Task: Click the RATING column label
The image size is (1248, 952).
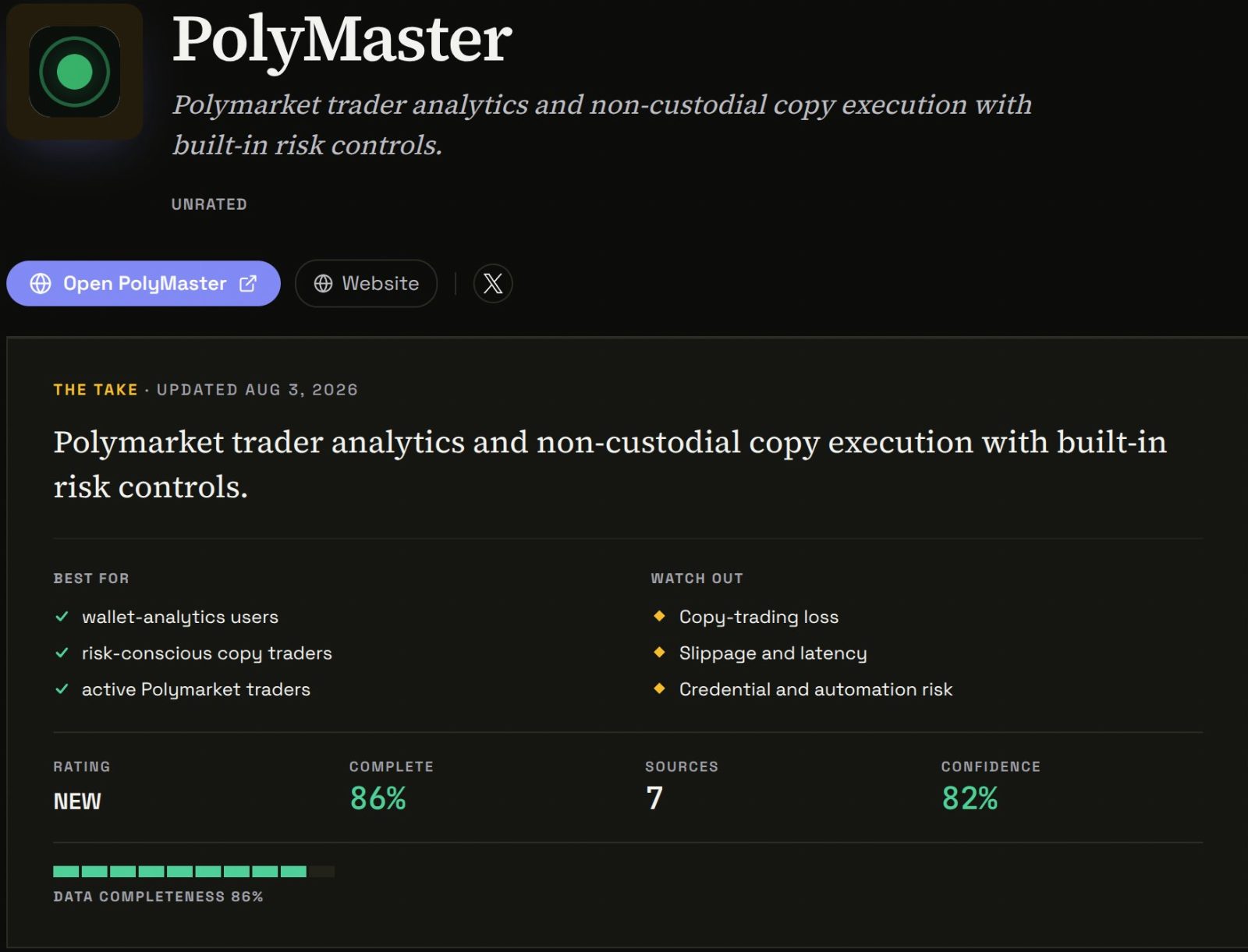Action: tap(82, 766)
